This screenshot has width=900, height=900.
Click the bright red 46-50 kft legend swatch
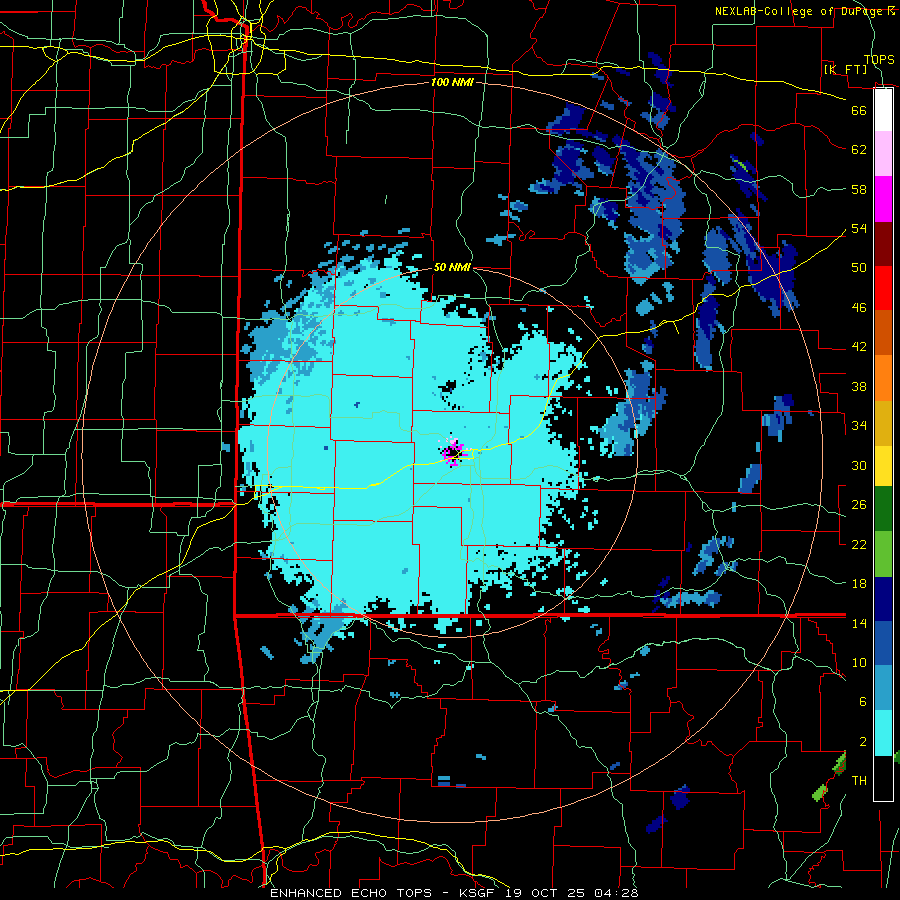pos(883,288)
